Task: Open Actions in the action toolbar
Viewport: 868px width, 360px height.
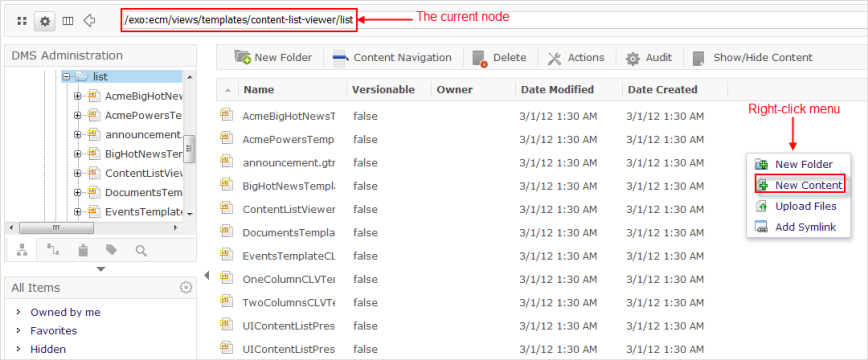Action: [x=576, y=58]
